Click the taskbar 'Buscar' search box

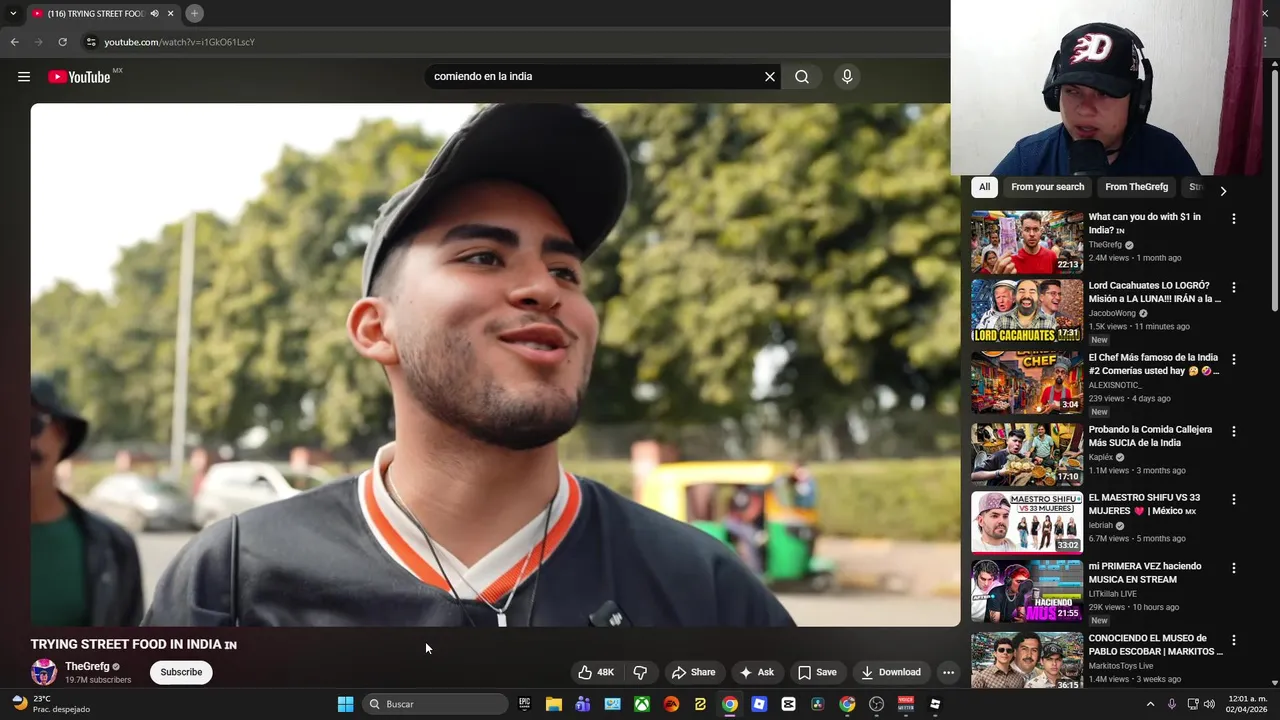coord(435,704)
